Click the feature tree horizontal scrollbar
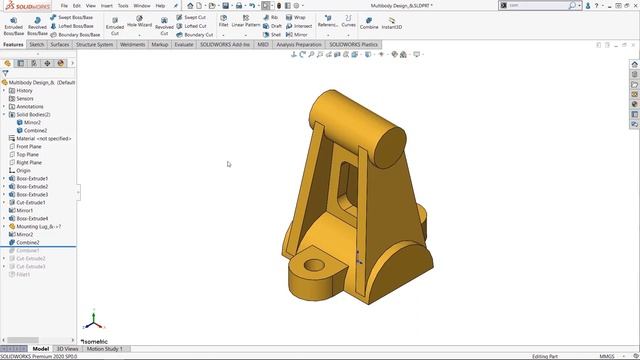This screenshot has height=360, width=640. coord(23,340)
